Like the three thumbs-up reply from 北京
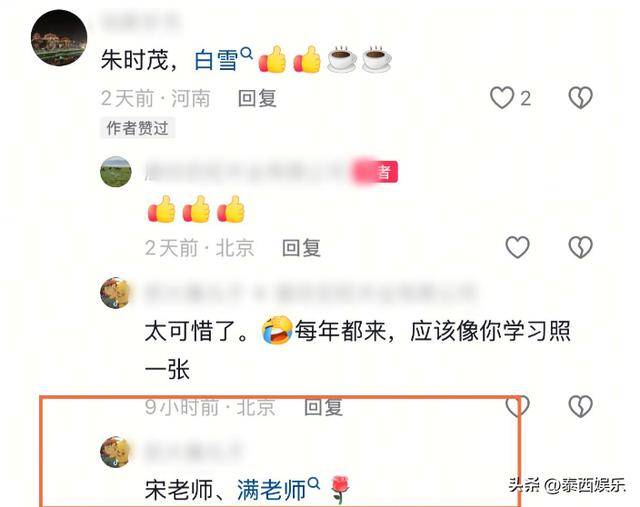The image size is (640, 507). (x=518, y=247)
